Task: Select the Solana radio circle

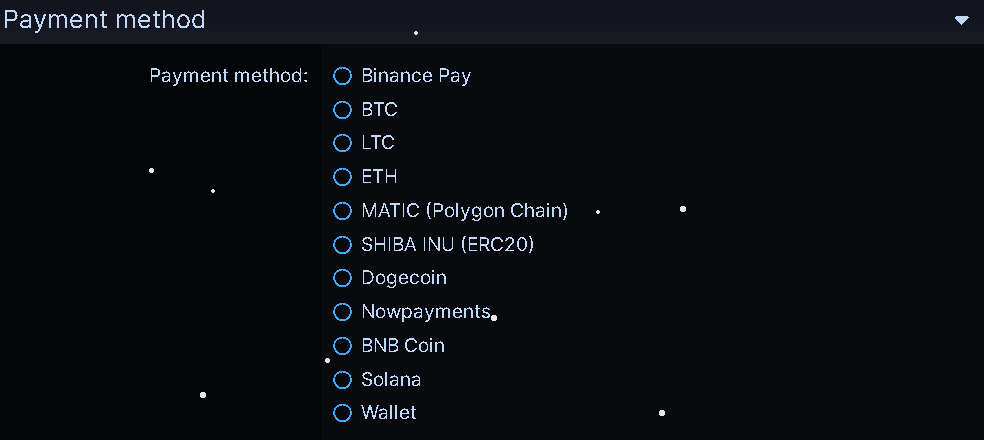Action: click(343, 380)
